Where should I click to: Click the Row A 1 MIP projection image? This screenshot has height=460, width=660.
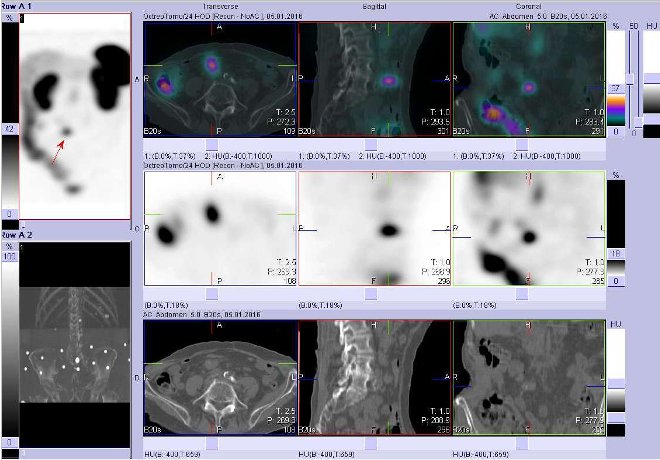pos(74,117)
